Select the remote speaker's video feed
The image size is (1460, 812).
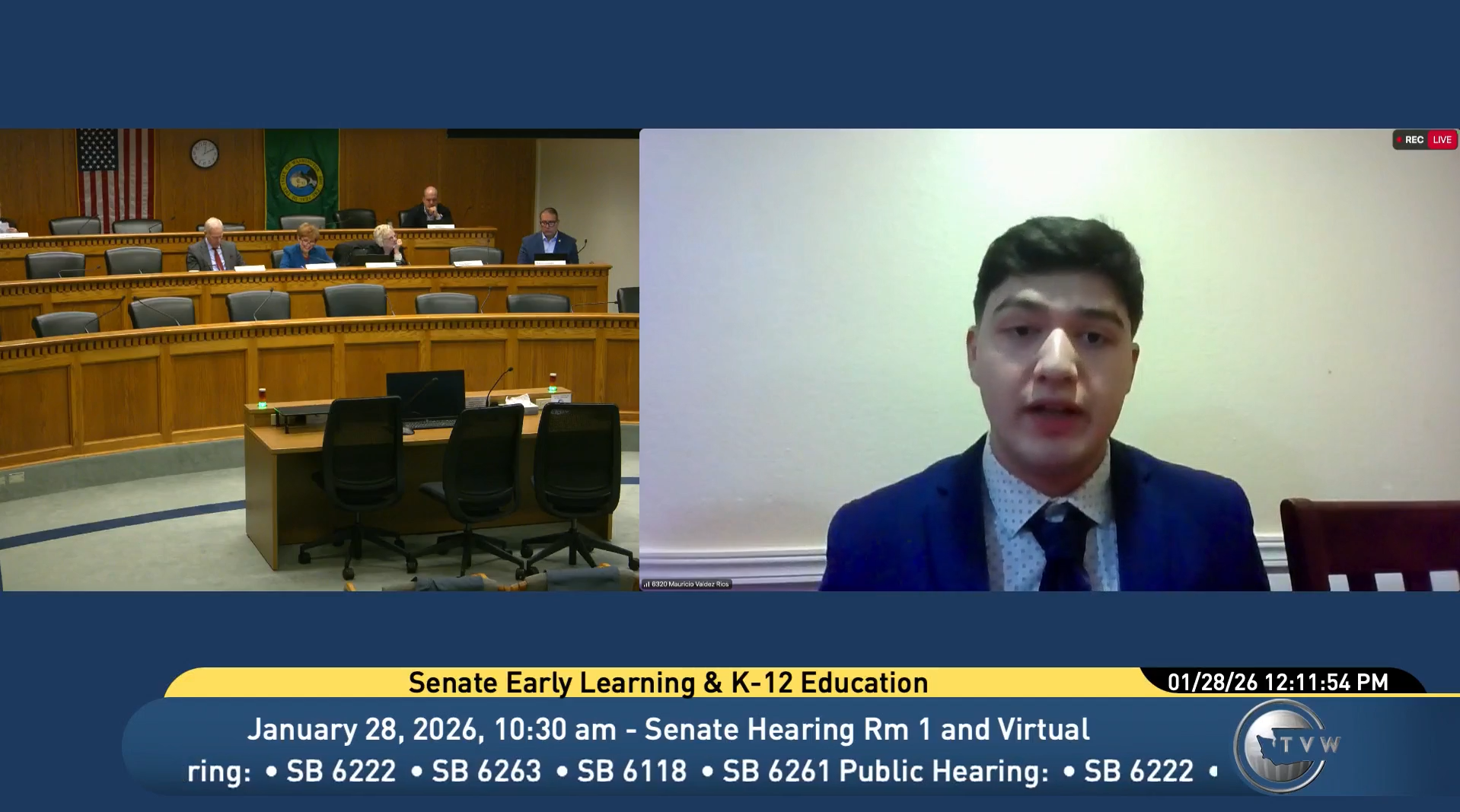1050,359
